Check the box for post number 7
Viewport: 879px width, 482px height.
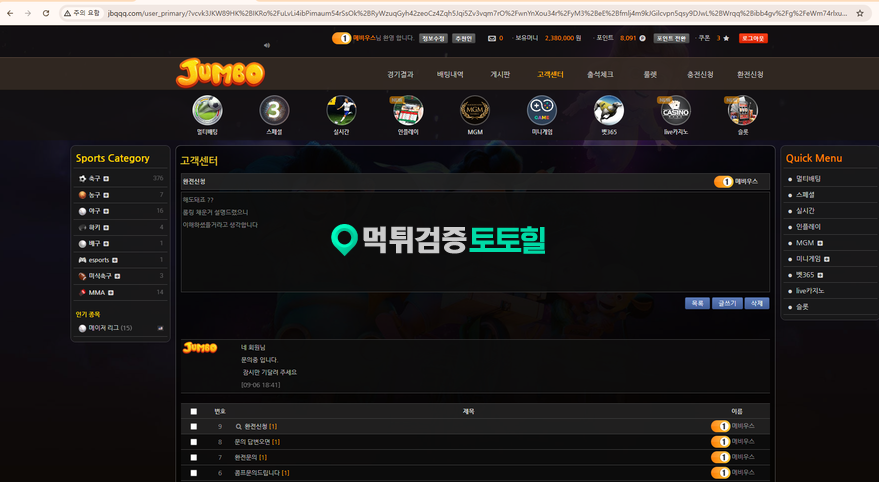(x=193, y=457)
